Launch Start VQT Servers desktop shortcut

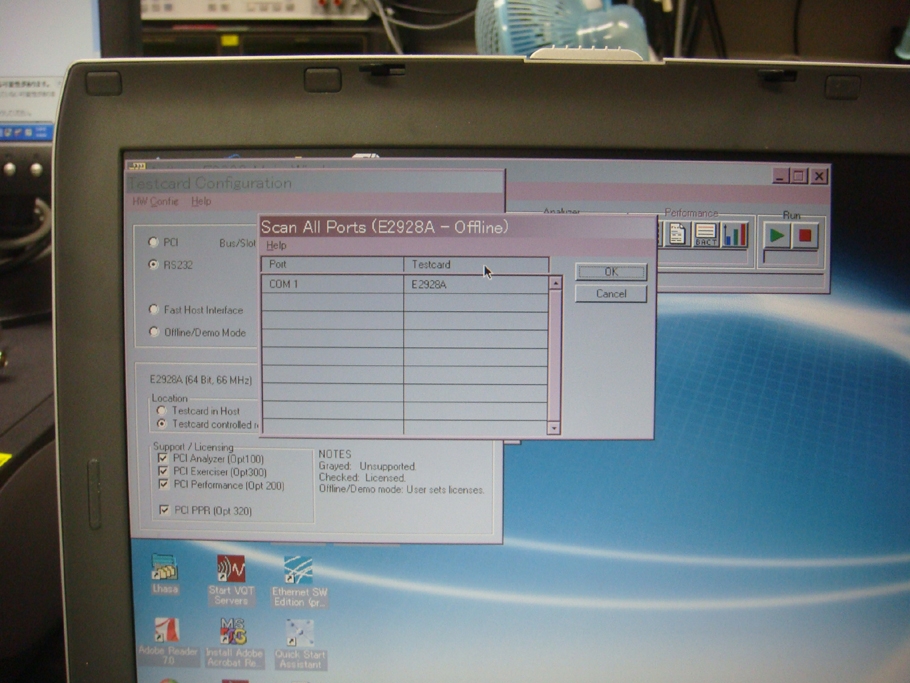click(x=231, y=580)
